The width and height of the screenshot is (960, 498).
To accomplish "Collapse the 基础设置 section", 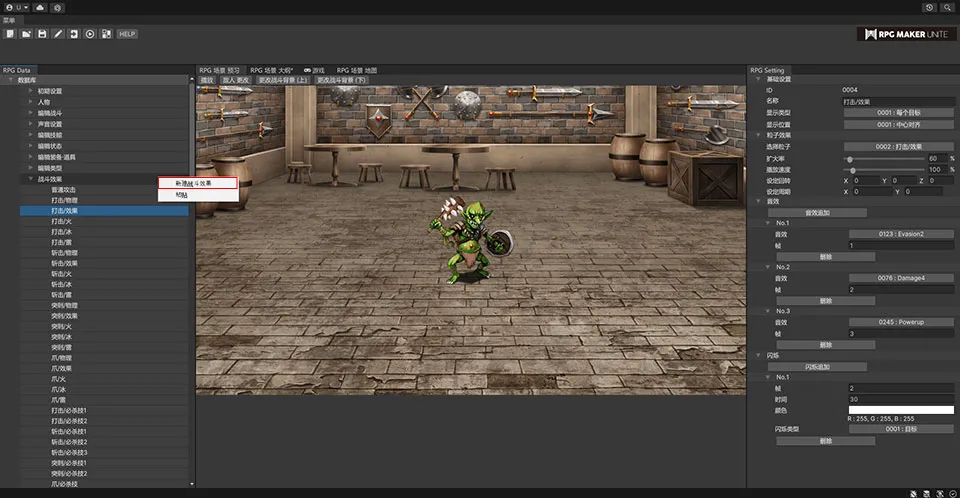I will tap(757, 79).
